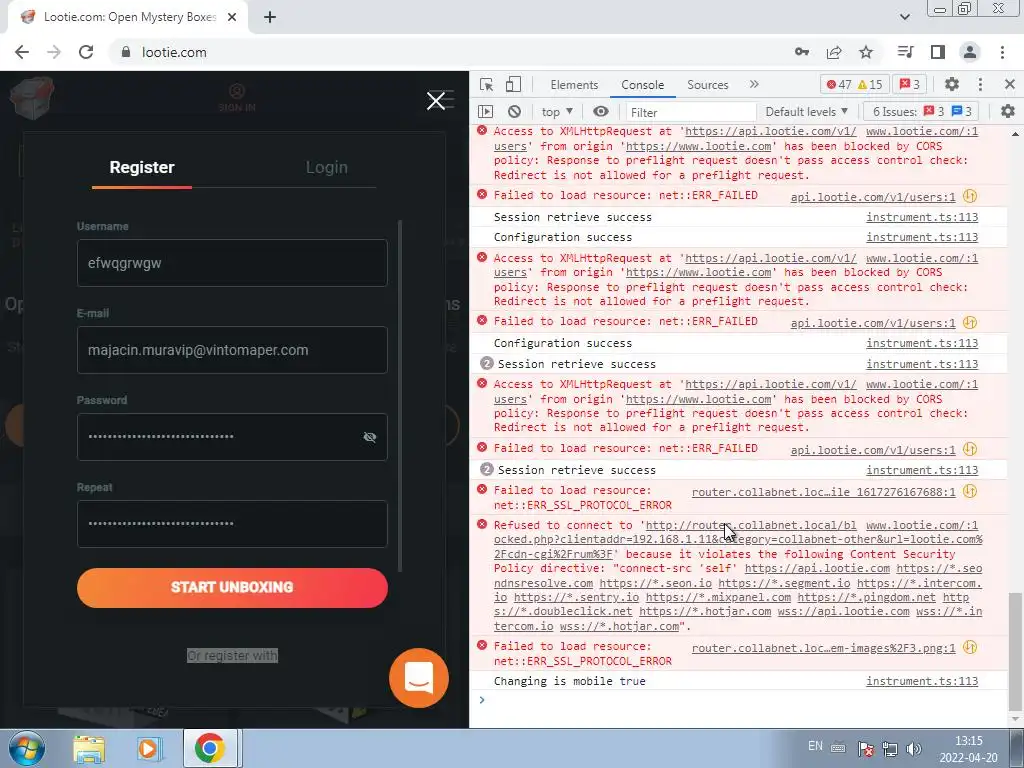
Task: Open the new browser tab plus
Action: [x=270, y=17]
